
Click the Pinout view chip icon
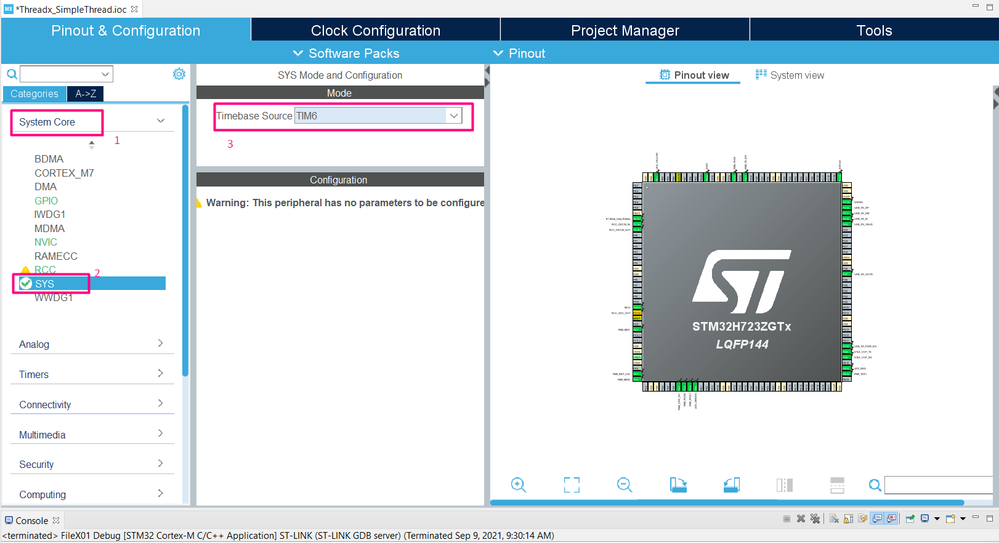[665, 75]
